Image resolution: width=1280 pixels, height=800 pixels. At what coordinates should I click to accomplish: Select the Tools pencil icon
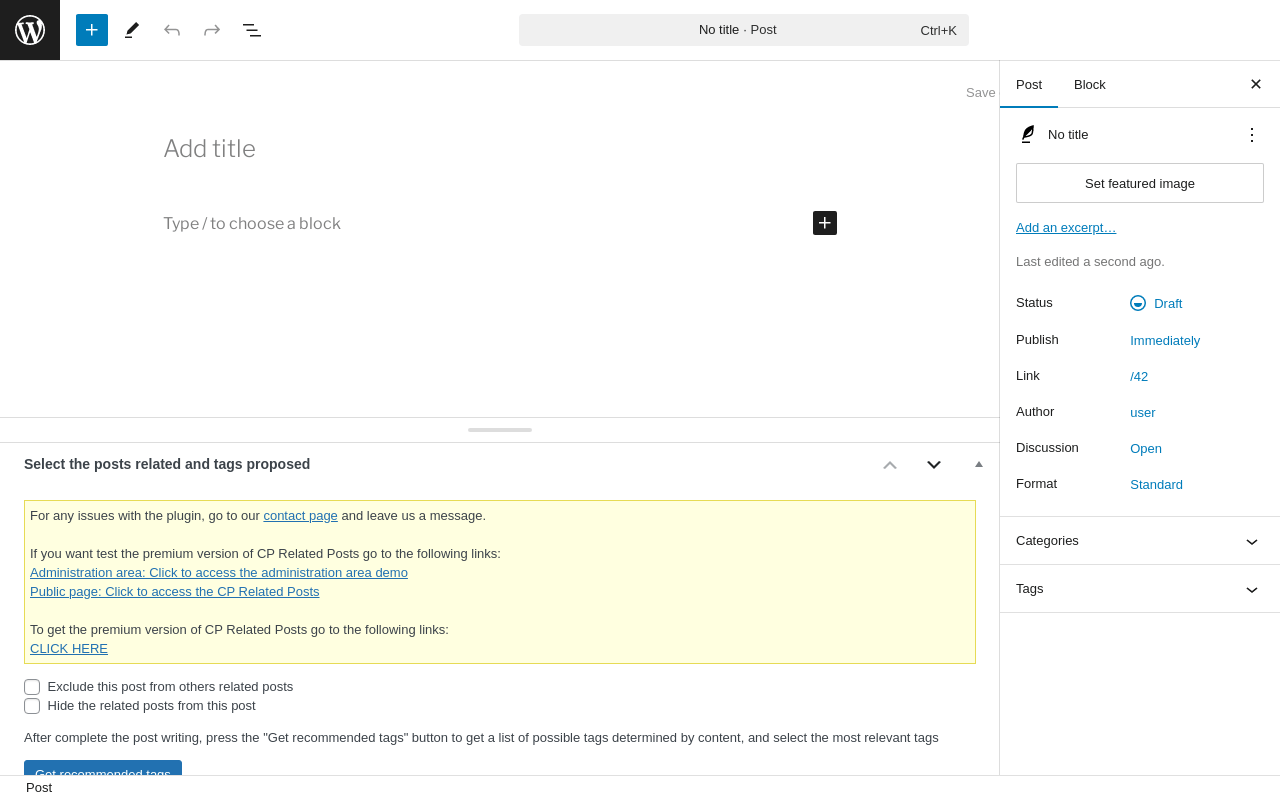tap(132, 30)
